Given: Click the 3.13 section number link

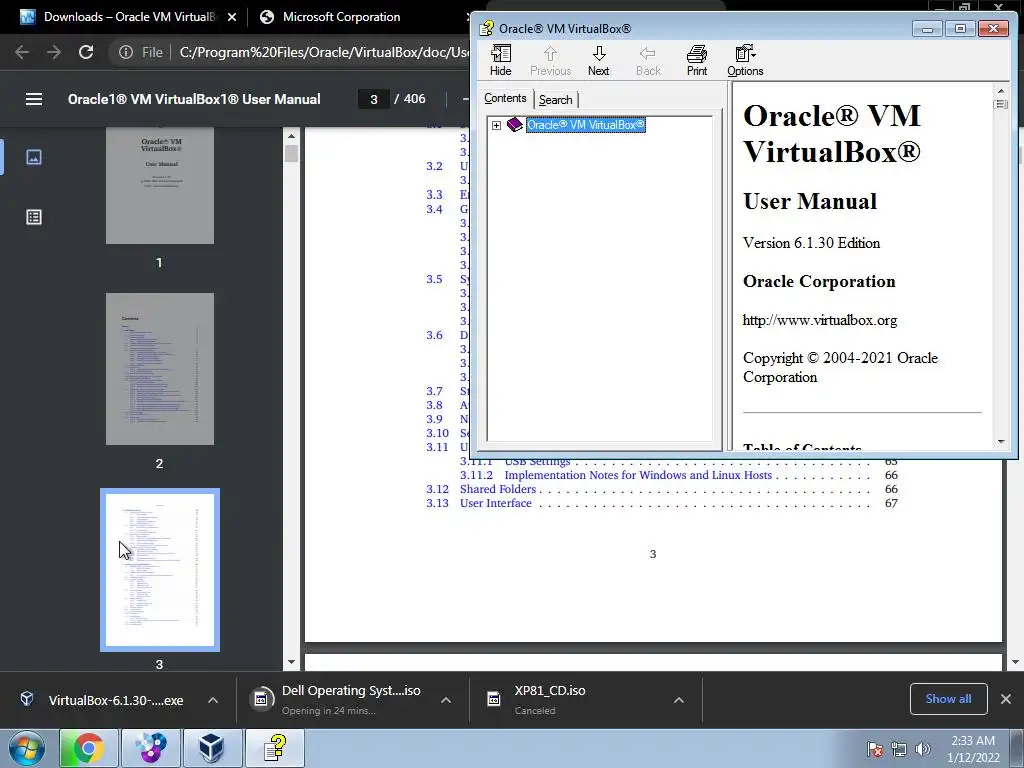Looking at the screenshot, I should 438,504.
